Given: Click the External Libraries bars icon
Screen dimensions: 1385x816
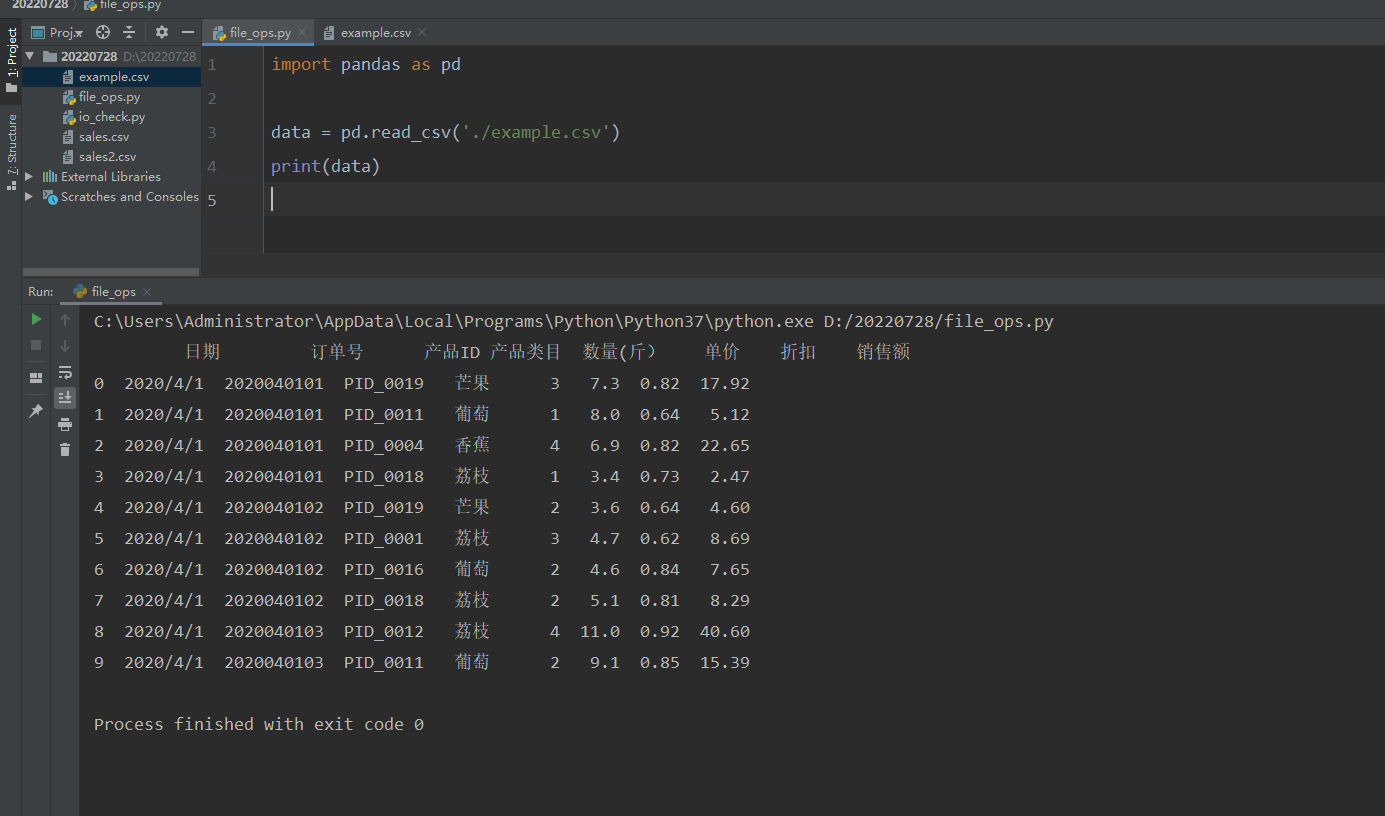Looking at the screenshot, I should pyautogui.click(x=50, y=177).
